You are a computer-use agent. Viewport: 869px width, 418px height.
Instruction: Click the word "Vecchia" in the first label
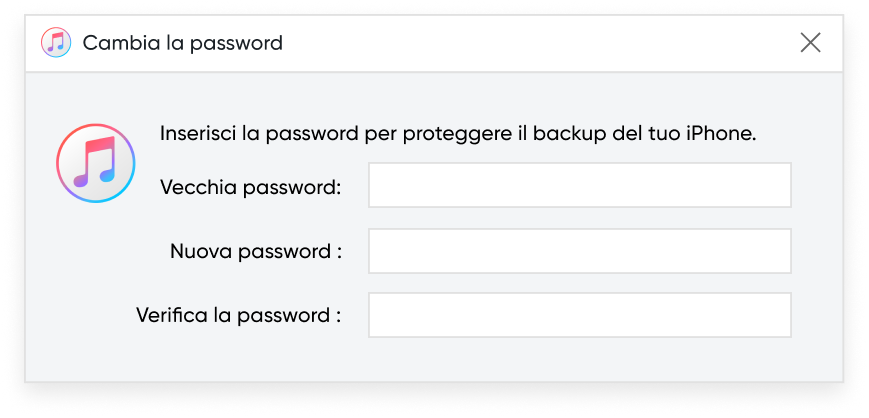pyautogui.click(x=195, y=186)
